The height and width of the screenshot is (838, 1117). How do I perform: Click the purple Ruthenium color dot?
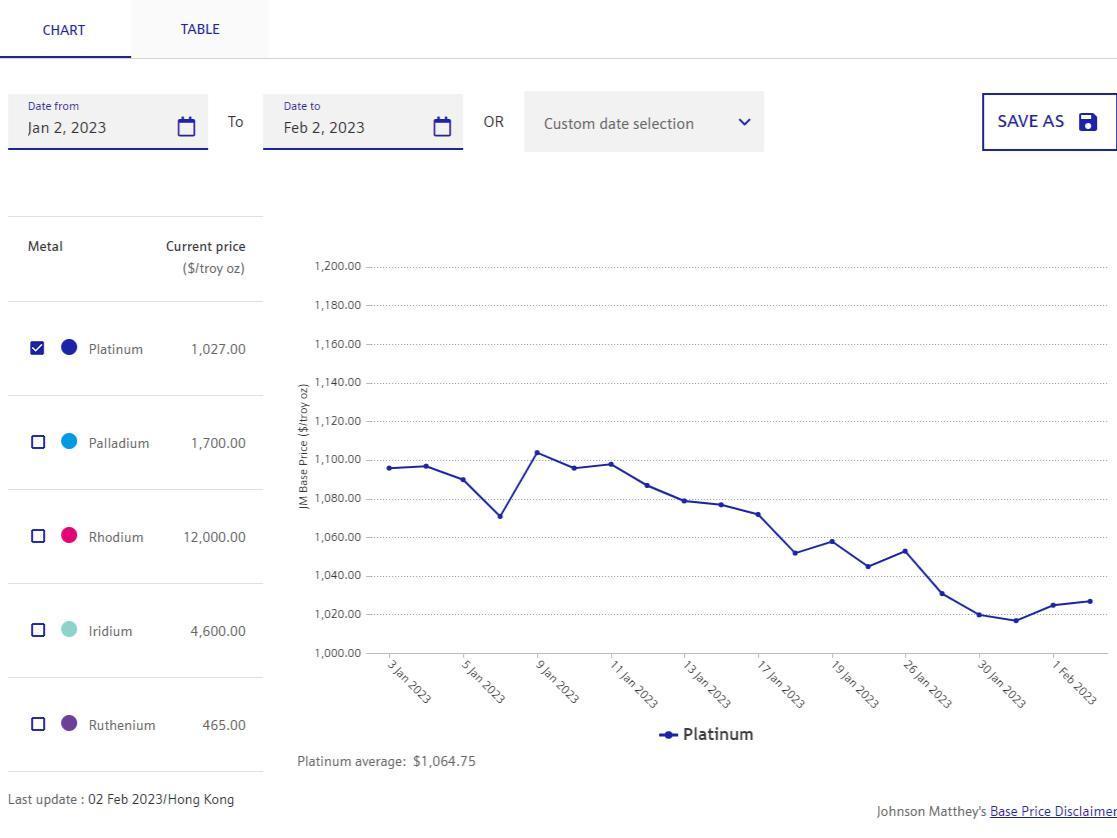[x=69, y=723]
